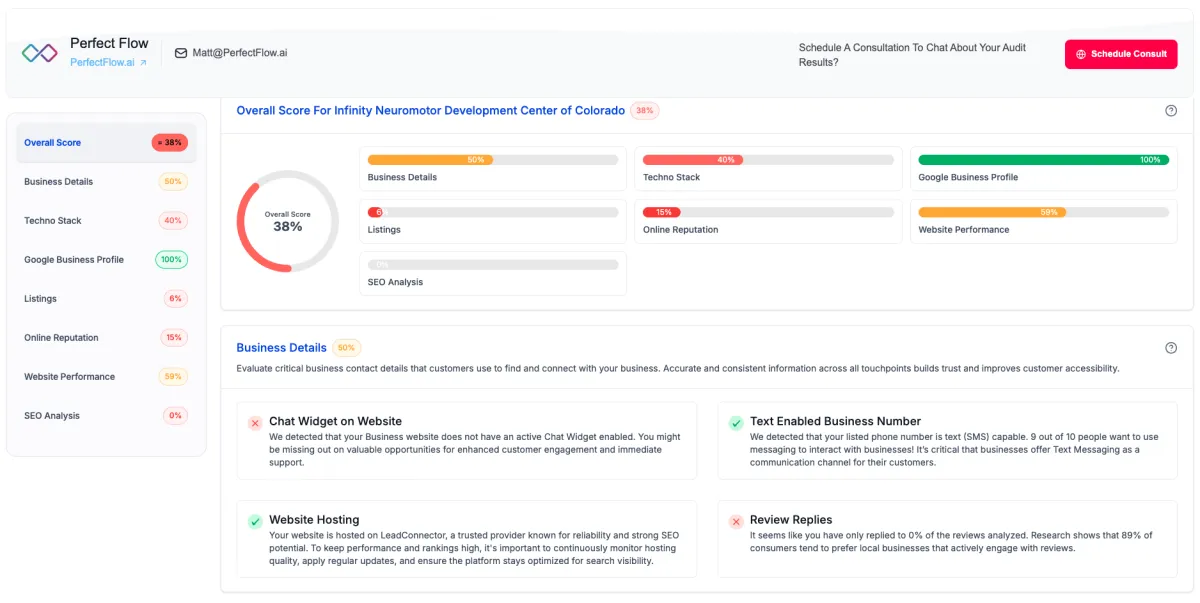Image resolution: width=1200 pixels, height=603 pixels.
Task: Click red X icon for Review Replies
Action: tap(736, 521)
